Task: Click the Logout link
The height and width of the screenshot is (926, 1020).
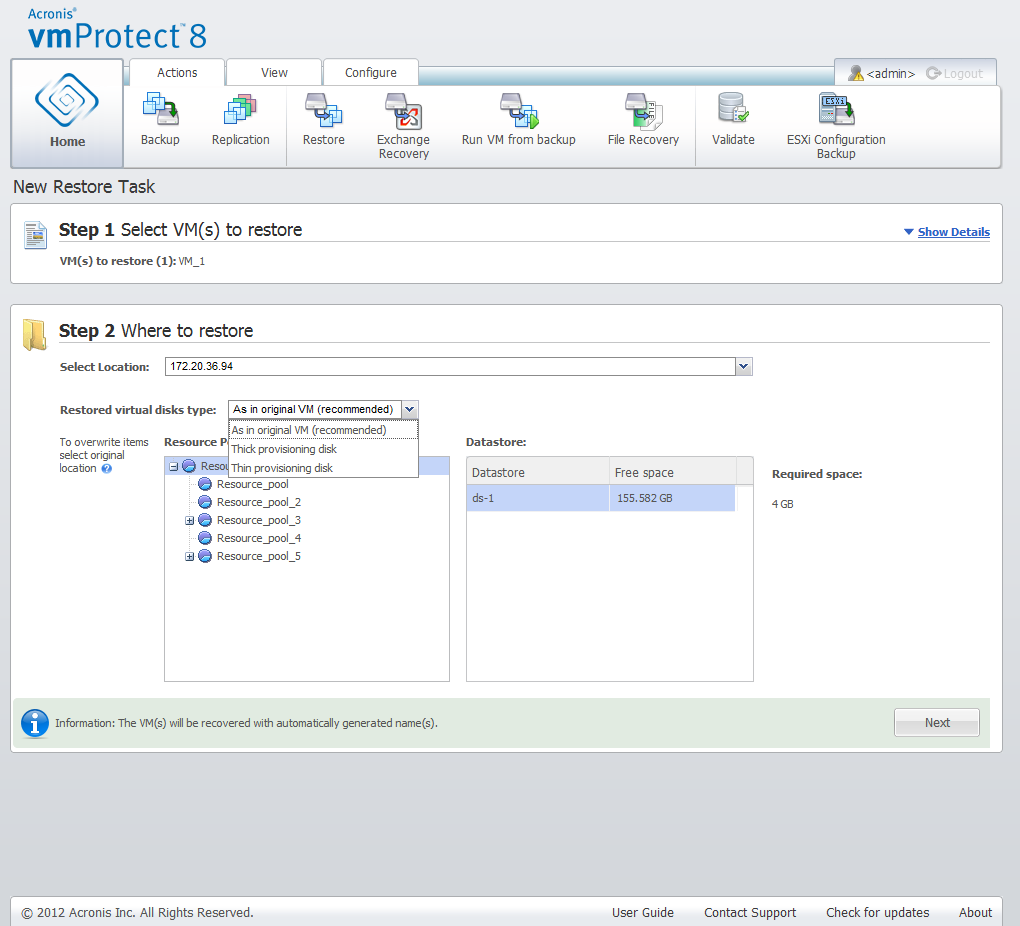Action: pos(954,74)
